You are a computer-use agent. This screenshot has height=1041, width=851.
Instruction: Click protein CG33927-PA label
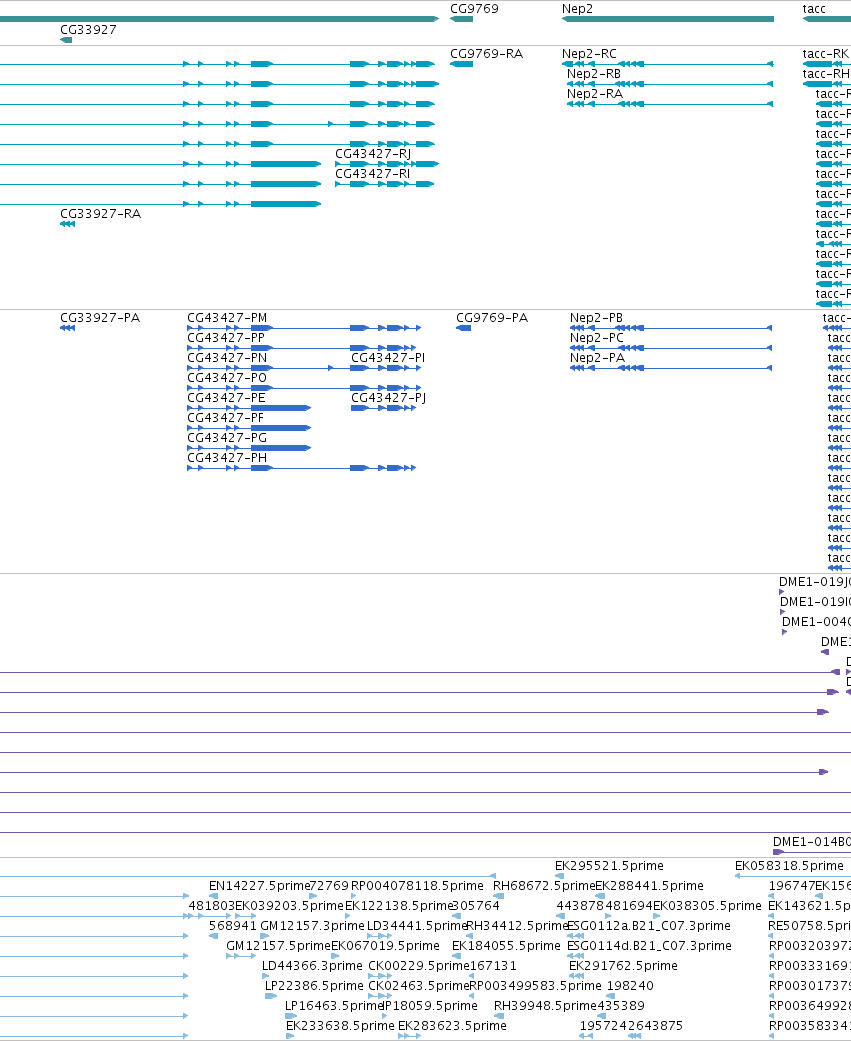pyautogui.click(x=100, y=318)
